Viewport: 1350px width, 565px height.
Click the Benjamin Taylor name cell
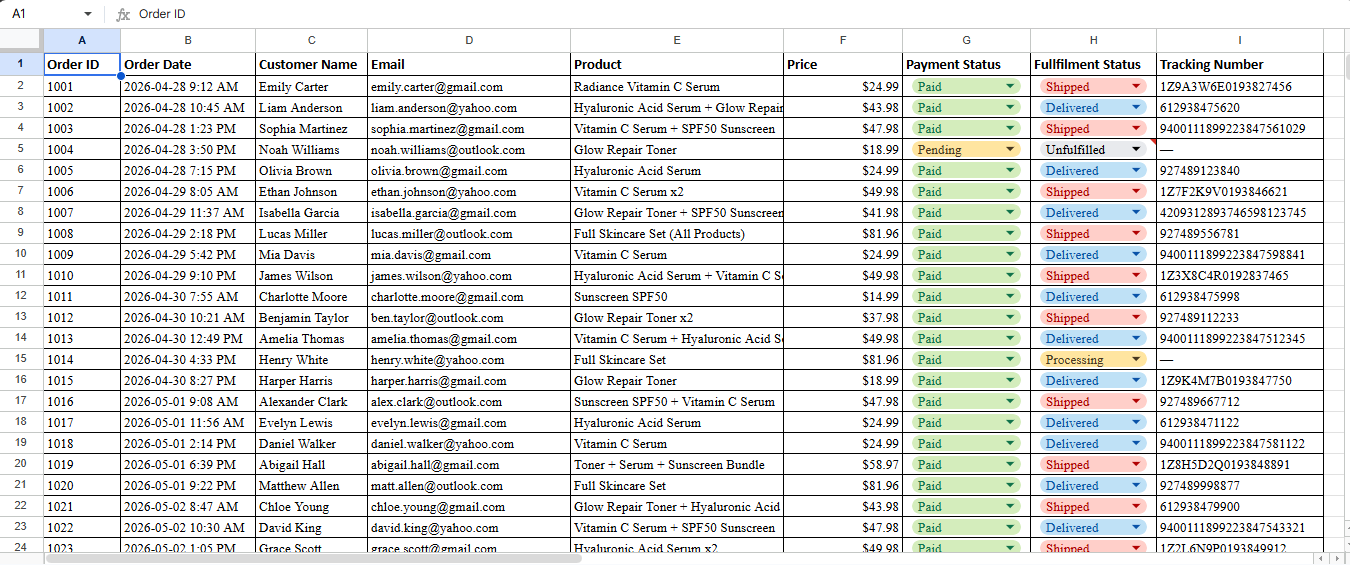click(x=311, y=318)
